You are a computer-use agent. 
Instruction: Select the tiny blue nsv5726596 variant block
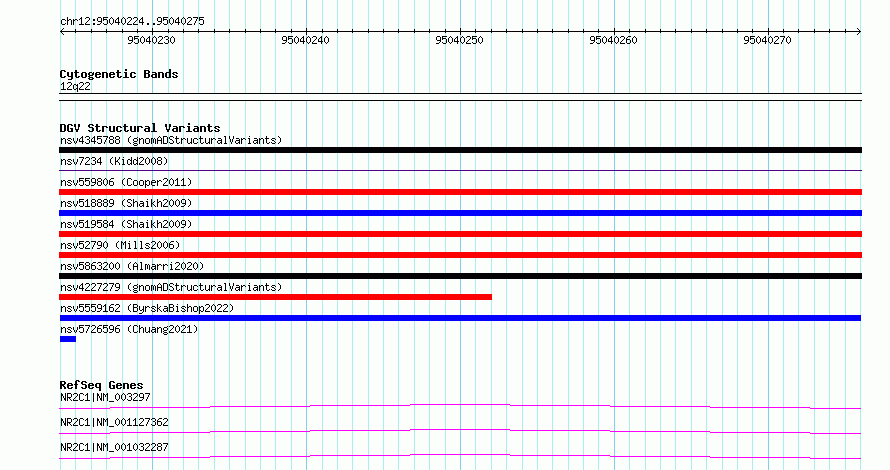click(68, 339)
